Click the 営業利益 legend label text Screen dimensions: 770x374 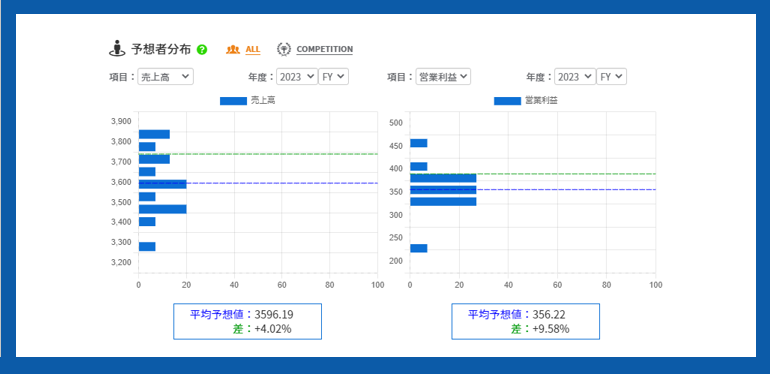pyautogui.click(x=541, y=101)
